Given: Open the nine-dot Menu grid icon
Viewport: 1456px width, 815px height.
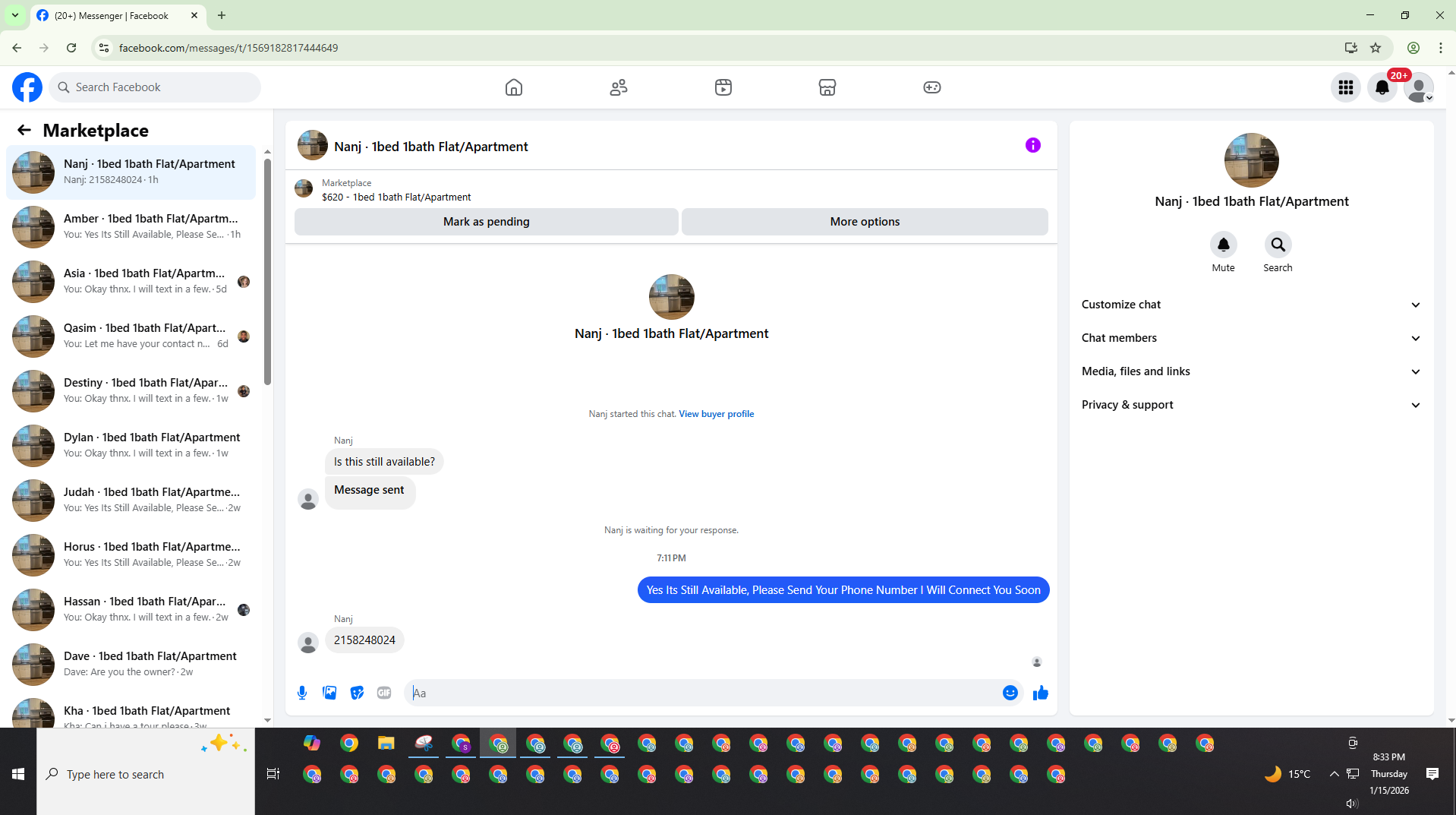Looking at the screenshot, I should tap(1346, 87).
